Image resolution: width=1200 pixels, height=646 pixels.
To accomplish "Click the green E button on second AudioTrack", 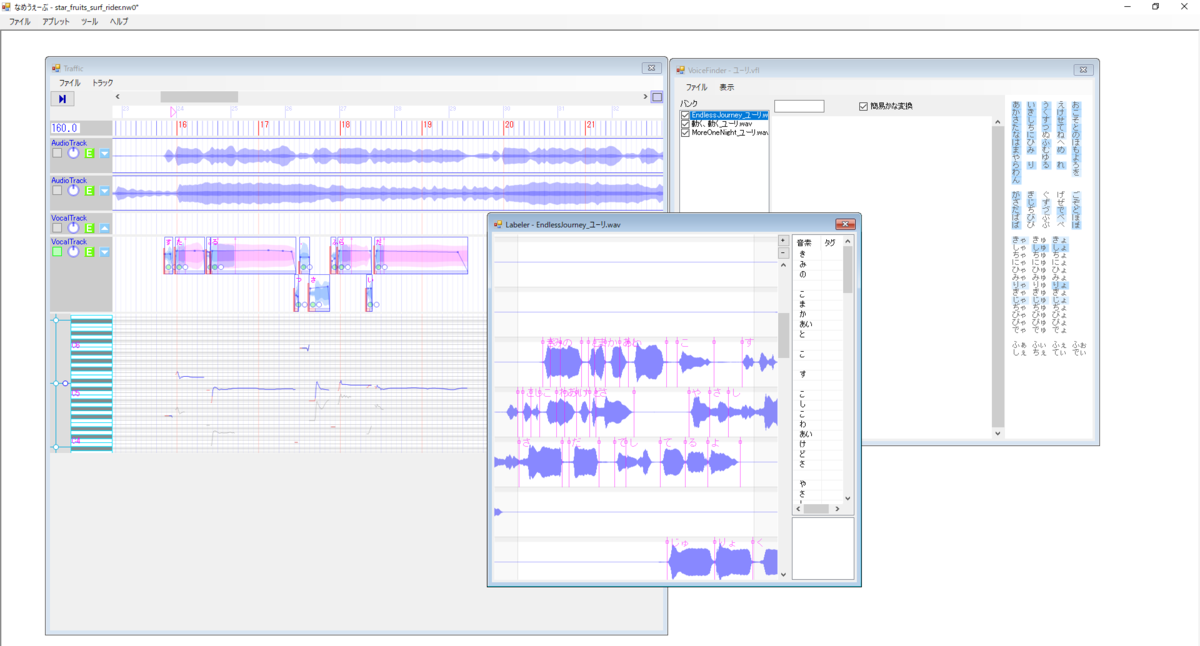I will coord(89,191).
